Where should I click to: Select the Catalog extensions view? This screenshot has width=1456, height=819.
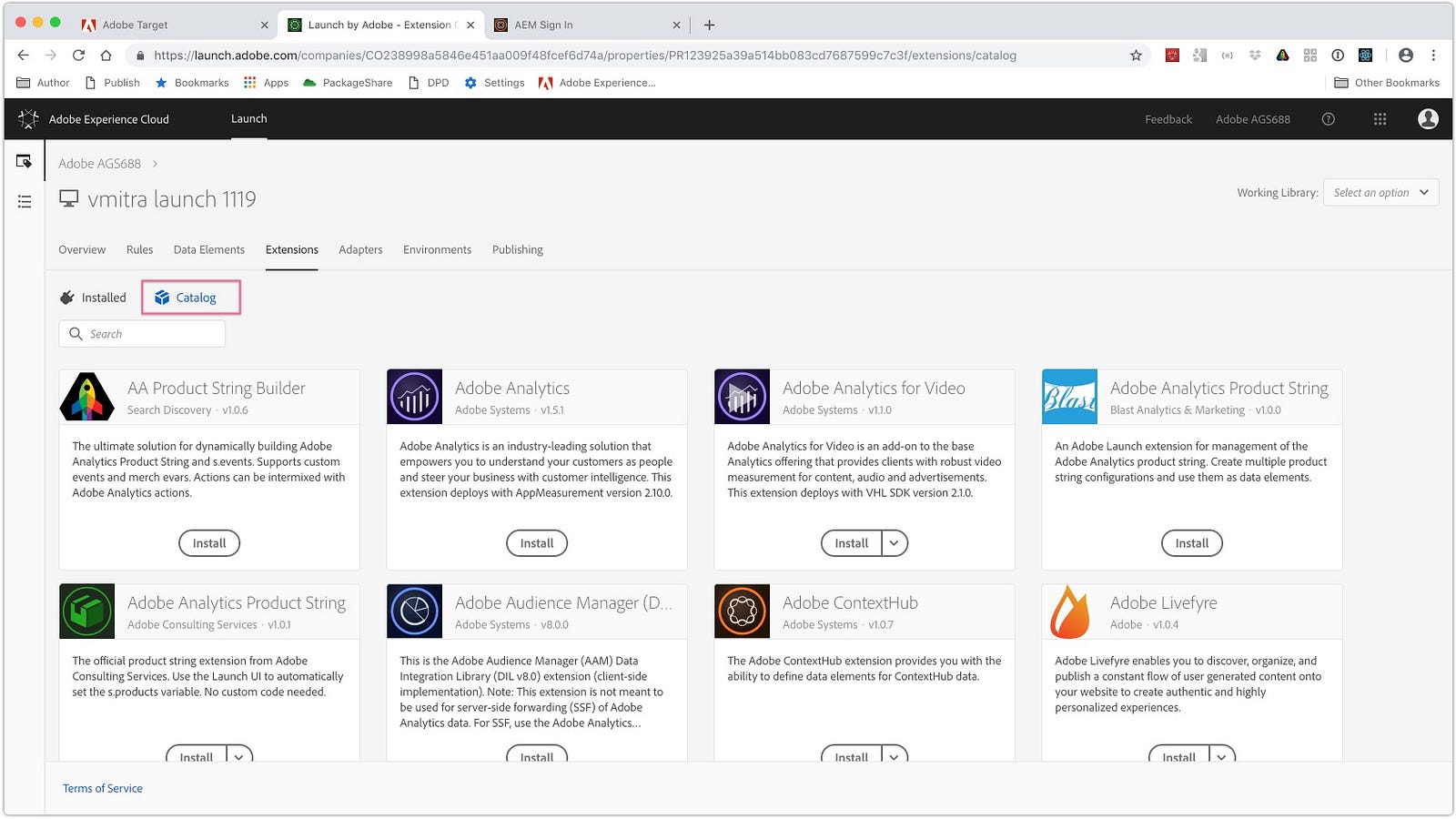click(x=186, y=298)
